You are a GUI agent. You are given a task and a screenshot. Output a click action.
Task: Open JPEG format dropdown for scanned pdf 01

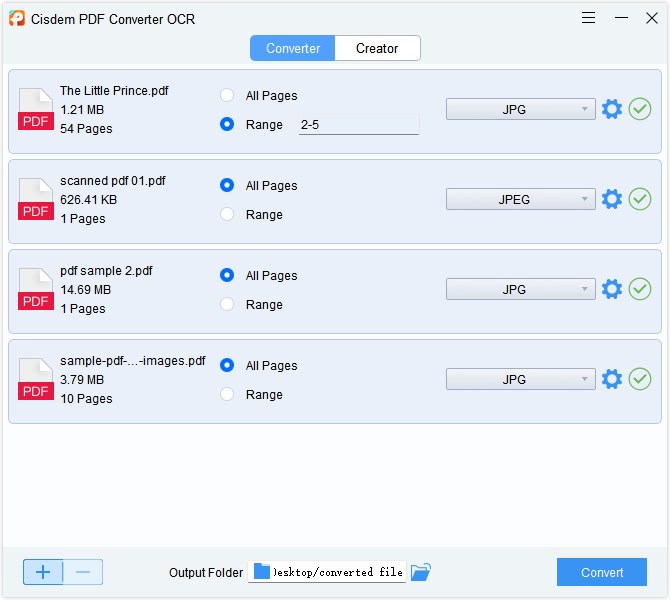(520, 199)
